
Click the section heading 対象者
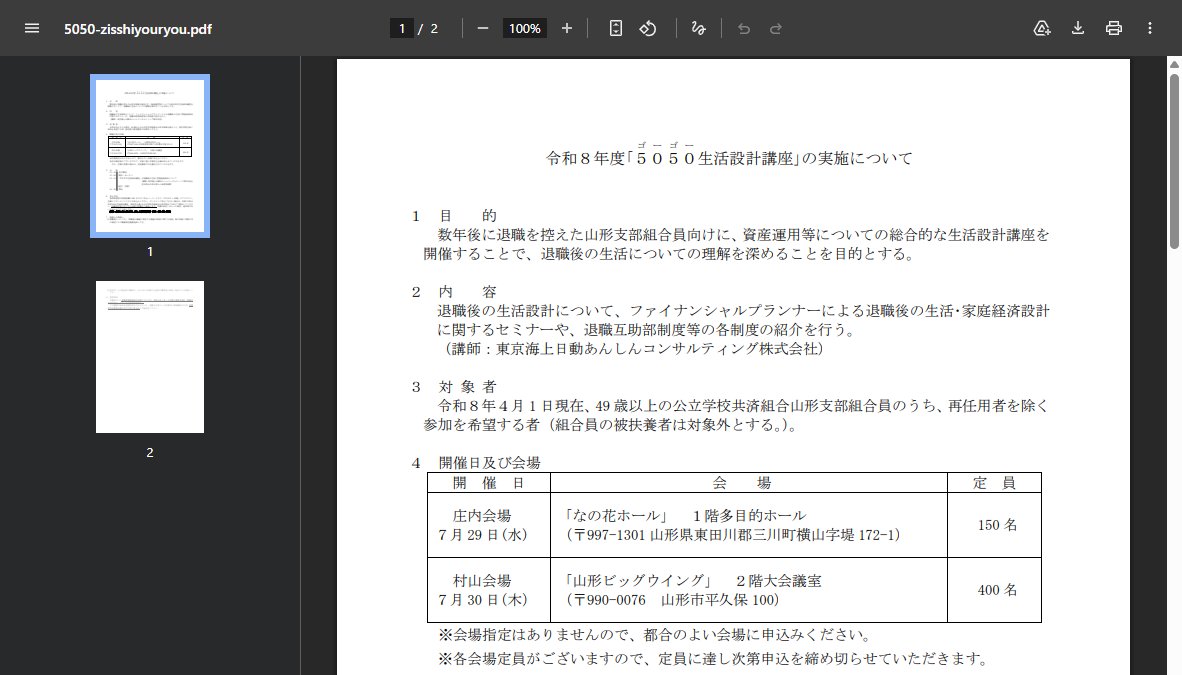[x=467, y=387]
